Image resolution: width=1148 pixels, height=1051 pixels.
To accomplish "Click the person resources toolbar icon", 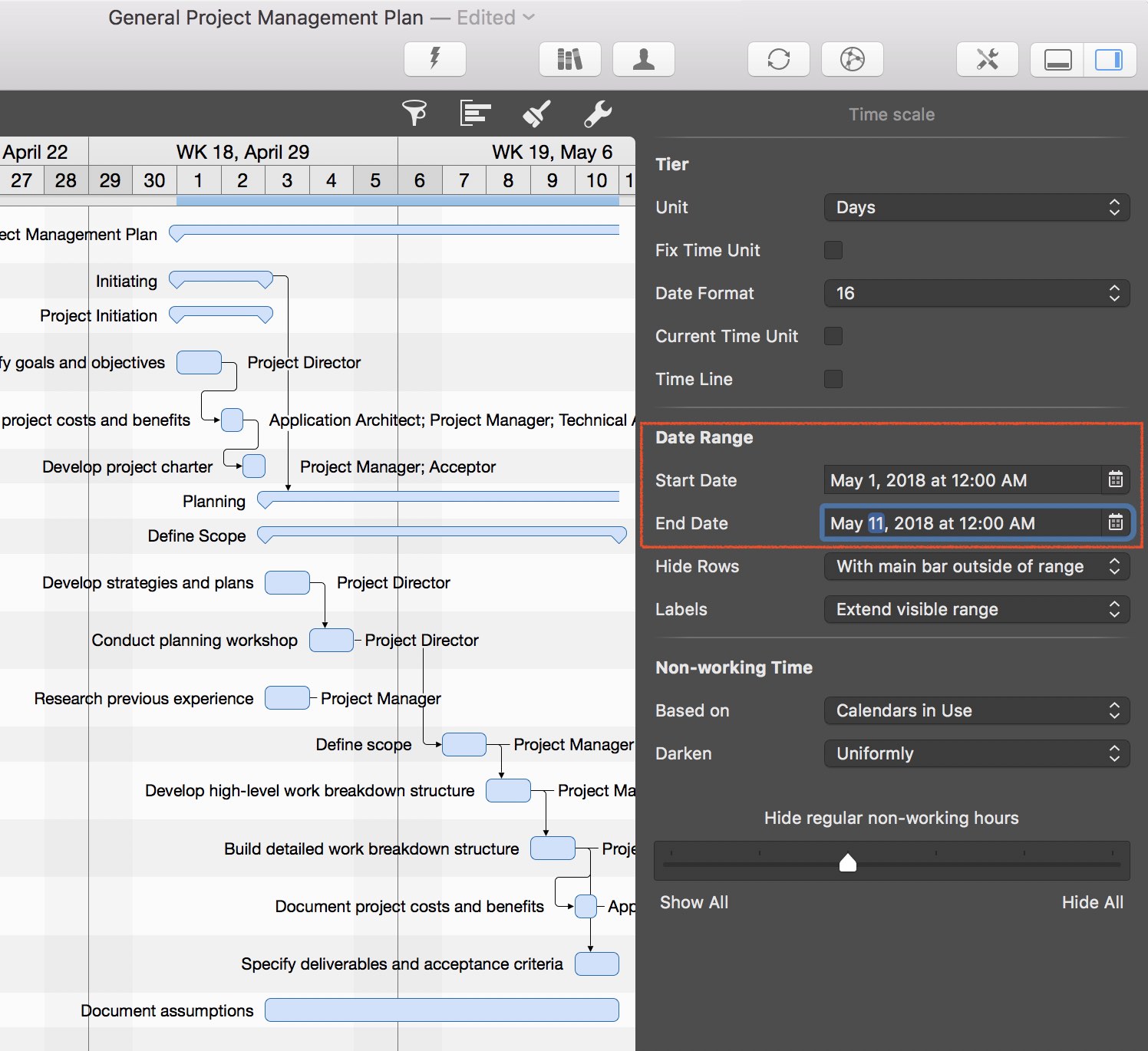I will coord(643,59).
